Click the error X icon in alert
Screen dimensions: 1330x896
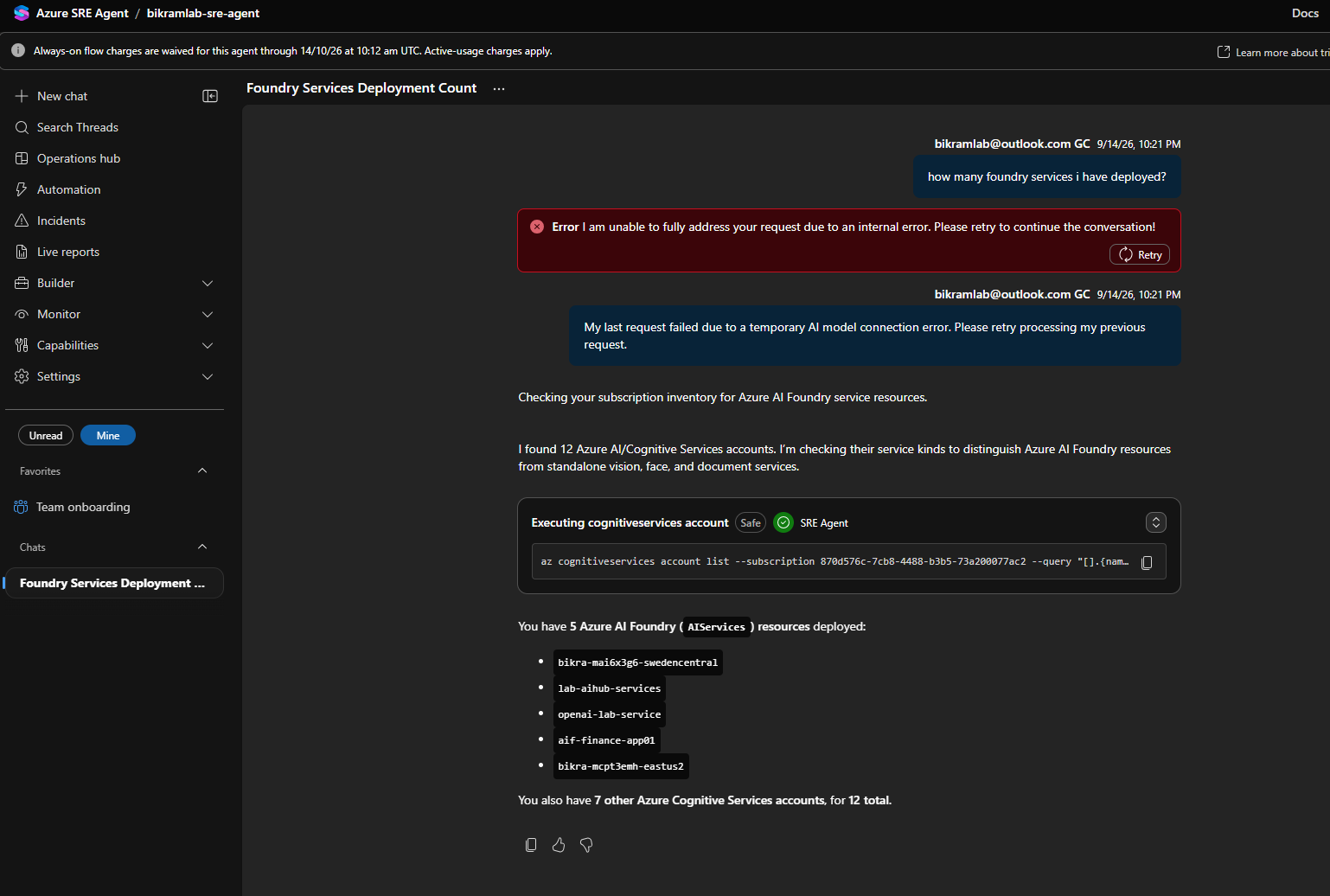point(536,227)
